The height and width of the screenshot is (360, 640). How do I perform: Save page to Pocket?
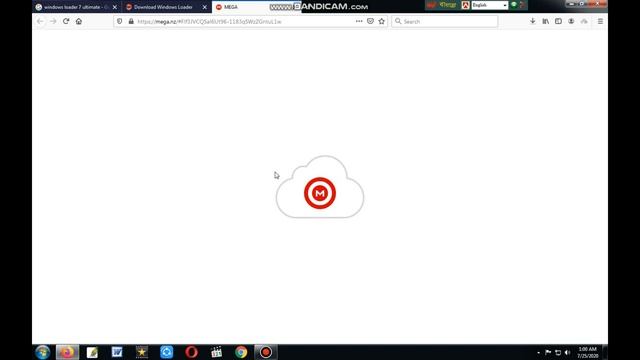(x=370, y=21)
